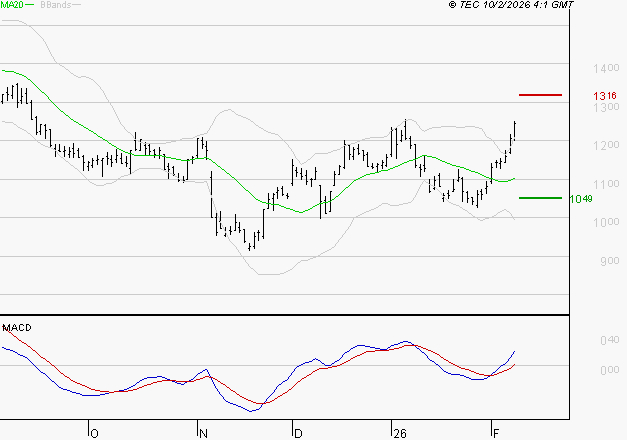Click the MACD 040 axis label

coord(610,340)
